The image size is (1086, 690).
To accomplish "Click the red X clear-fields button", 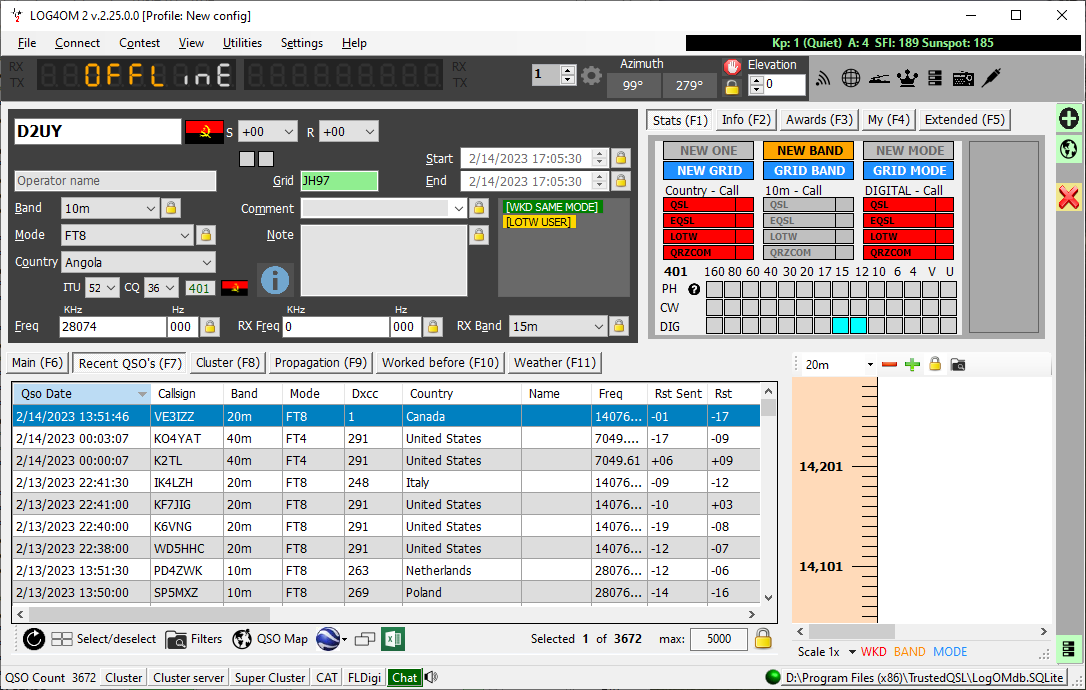I will (x=1069, y=197).
